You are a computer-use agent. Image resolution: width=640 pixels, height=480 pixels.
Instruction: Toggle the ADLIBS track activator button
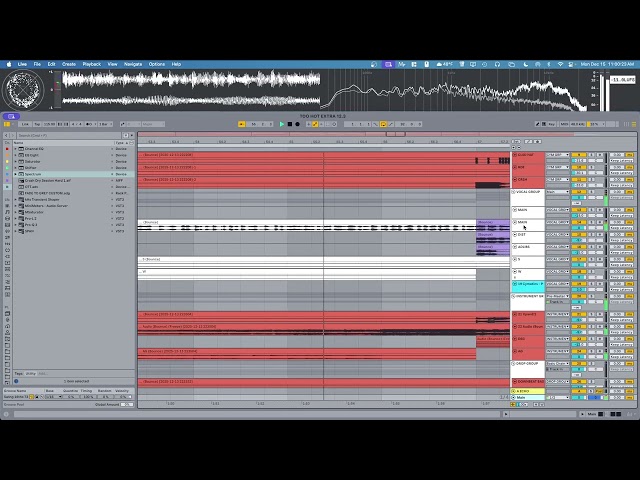pos(579,247)
